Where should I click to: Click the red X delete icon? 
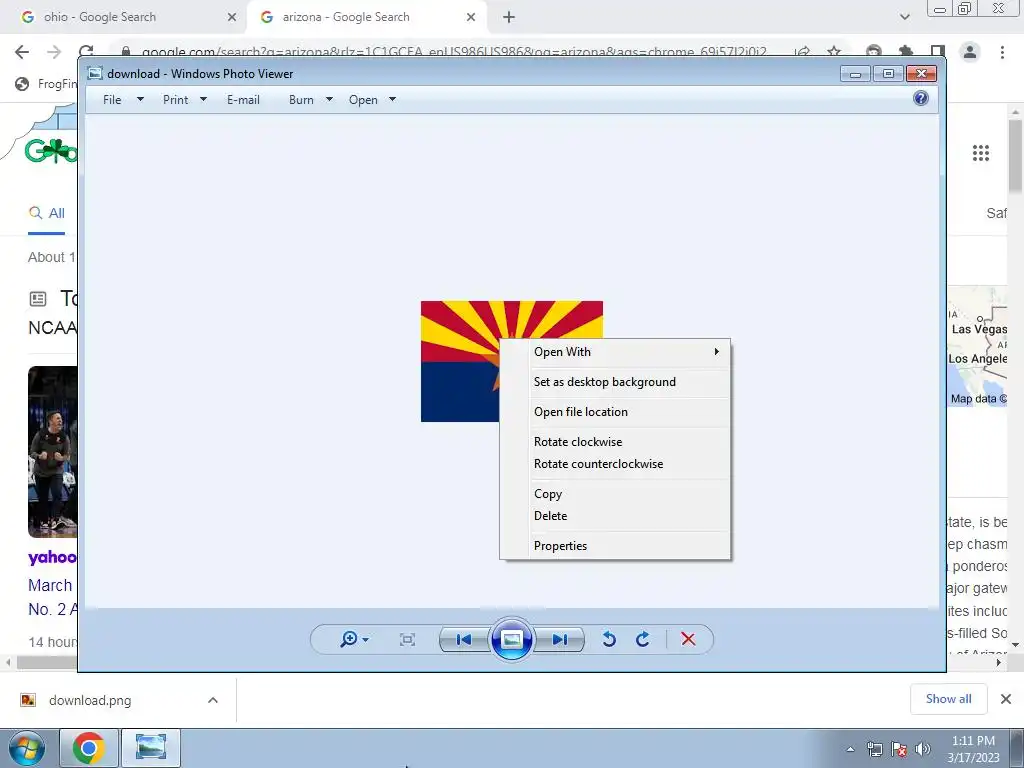688,639
